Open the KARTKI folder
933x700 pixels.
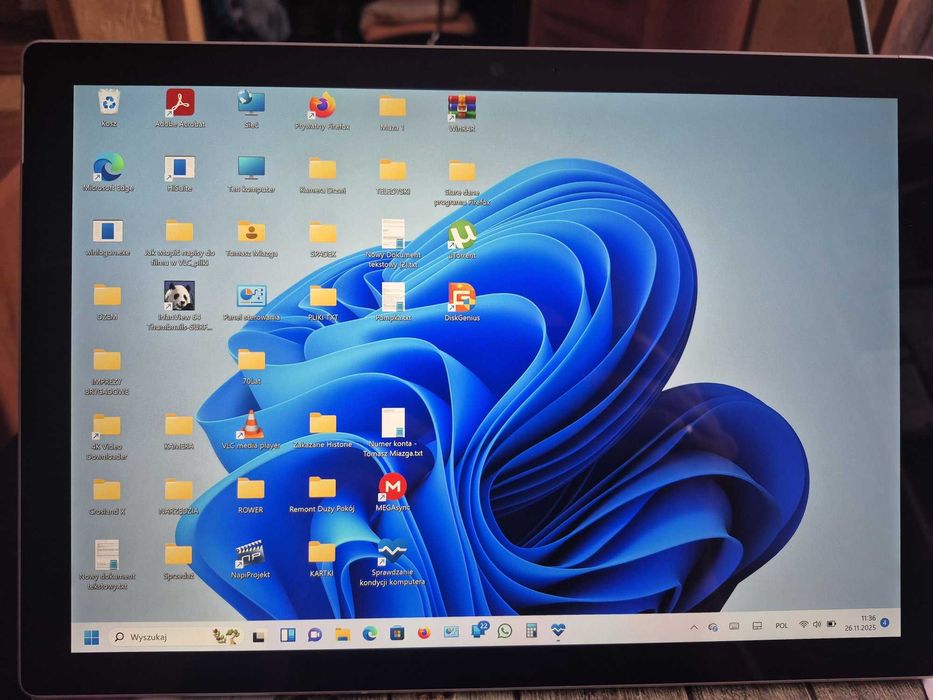pyautogui.click(x=321, y=558)
